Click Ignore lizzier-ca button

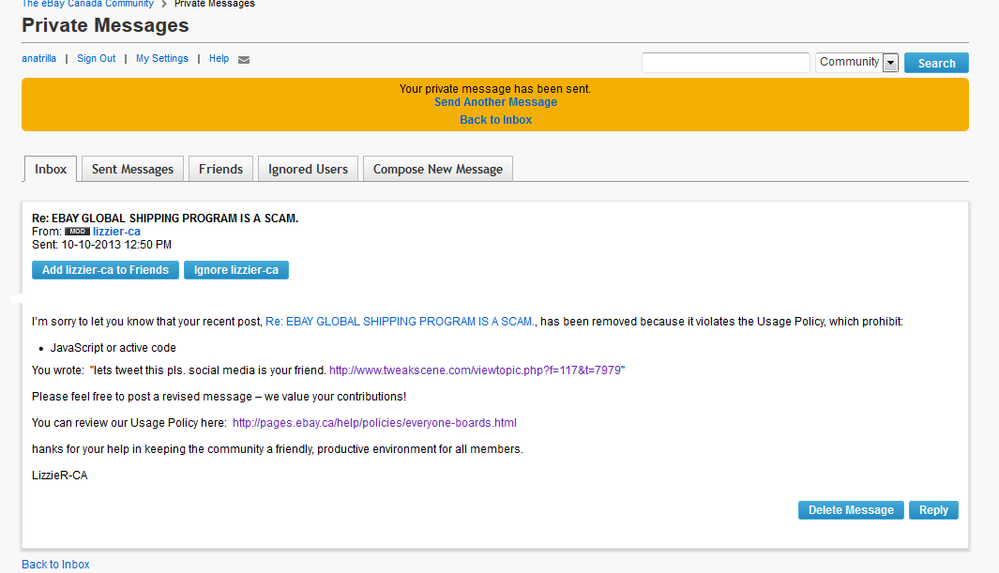pos(236,270)
